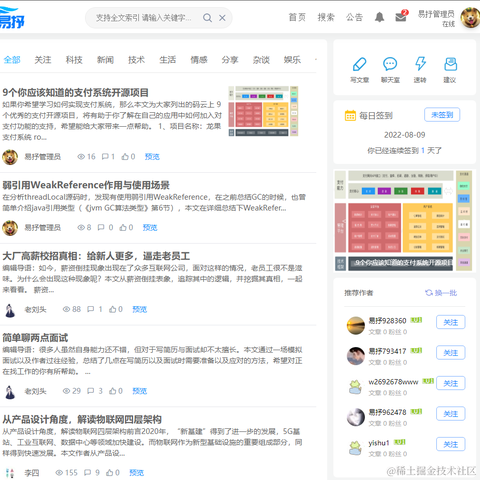This screenshot has width=480, height=480.
Task: Click 换一批 to refresh recommended authors
Action: (x=446, y=293)
